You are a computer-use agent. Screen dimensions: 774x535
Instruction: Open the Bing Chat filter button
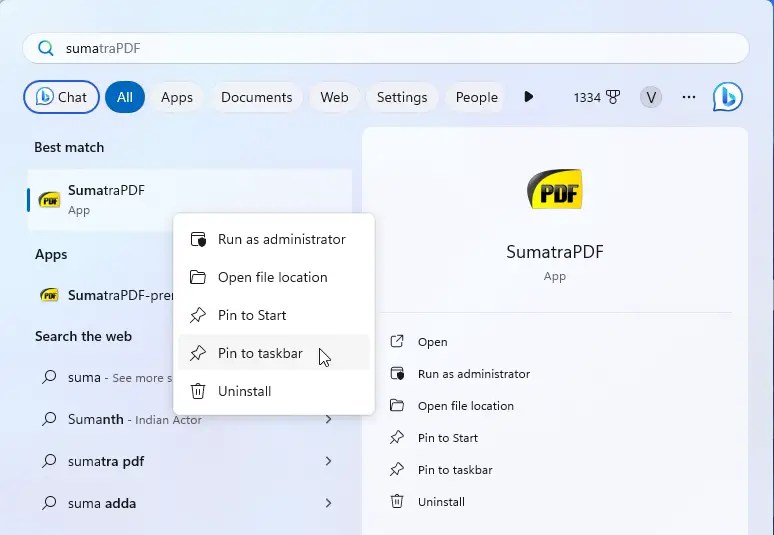[61, 97]
